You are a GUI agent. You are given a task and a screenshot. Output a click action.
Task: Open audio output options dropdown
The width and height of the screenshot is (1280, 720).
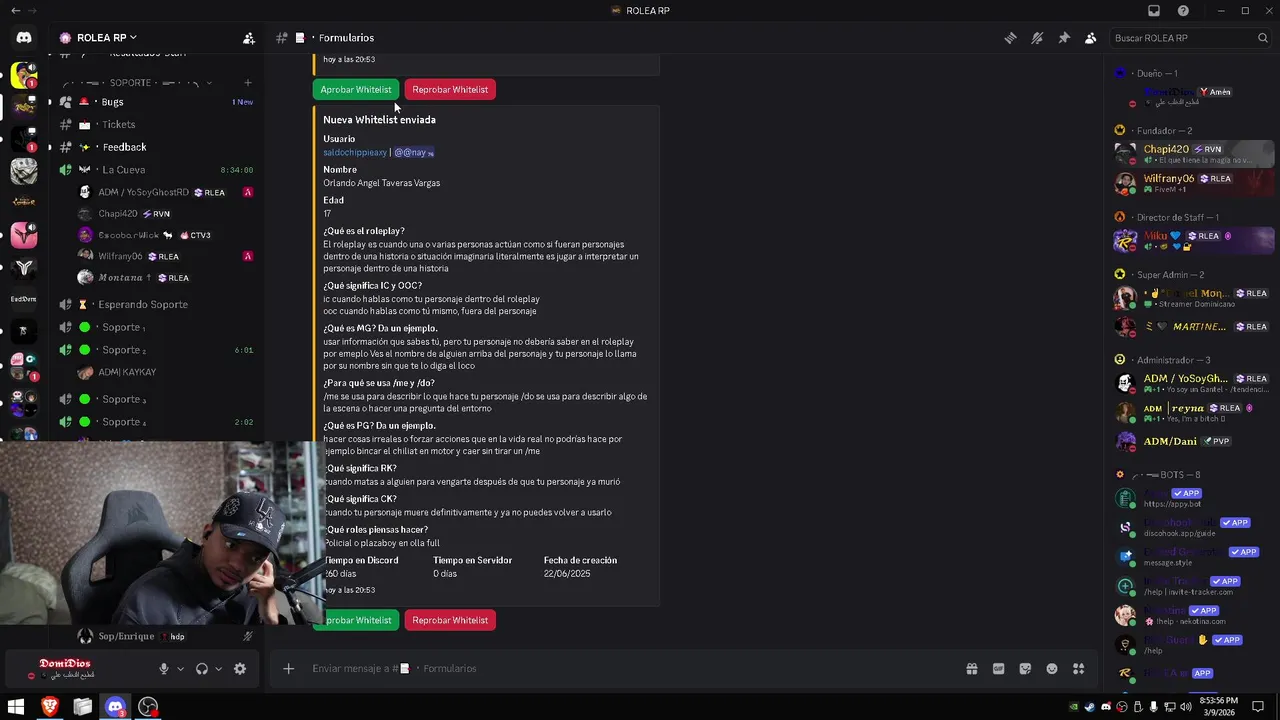click(x=218, y=669)
